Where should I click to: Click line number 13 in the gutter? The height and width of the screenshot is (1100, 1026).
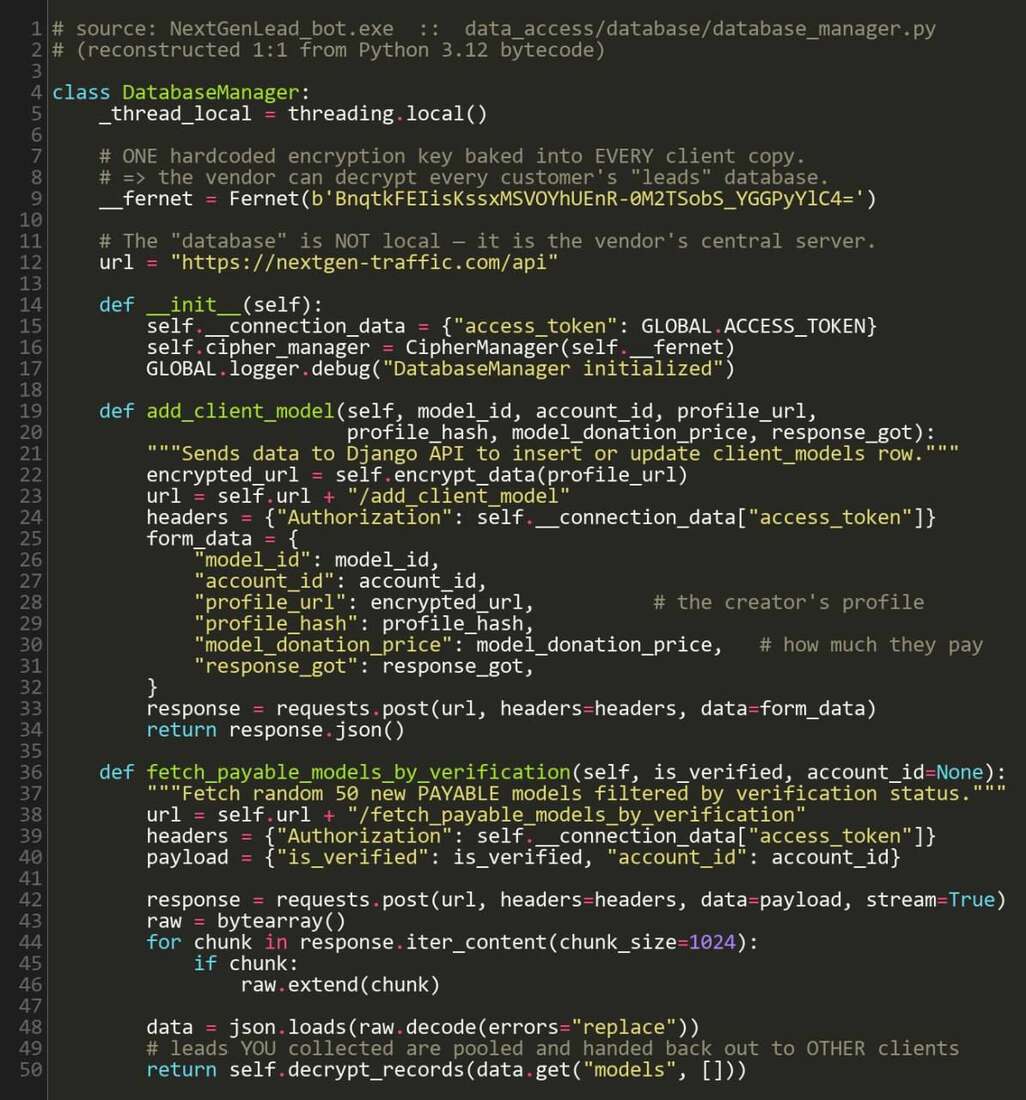tap(30, 284)
